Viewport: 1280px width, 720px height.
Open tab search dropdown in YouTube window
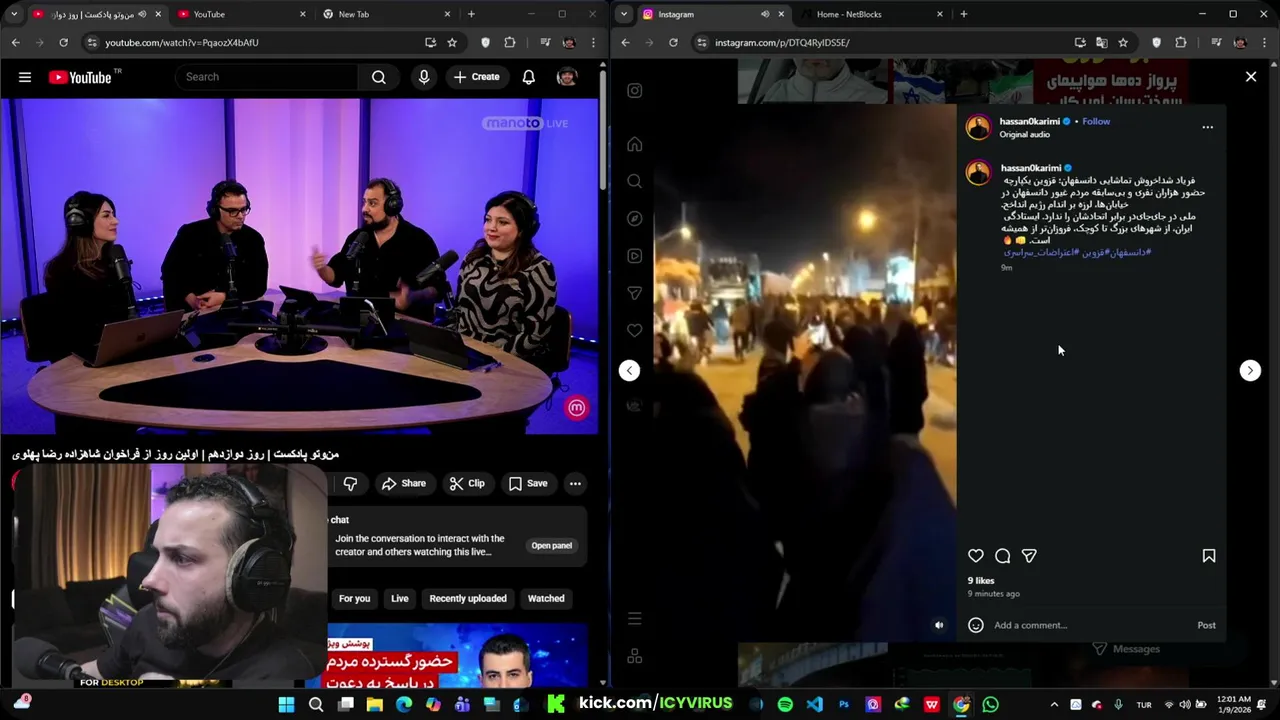click(15, 14)
